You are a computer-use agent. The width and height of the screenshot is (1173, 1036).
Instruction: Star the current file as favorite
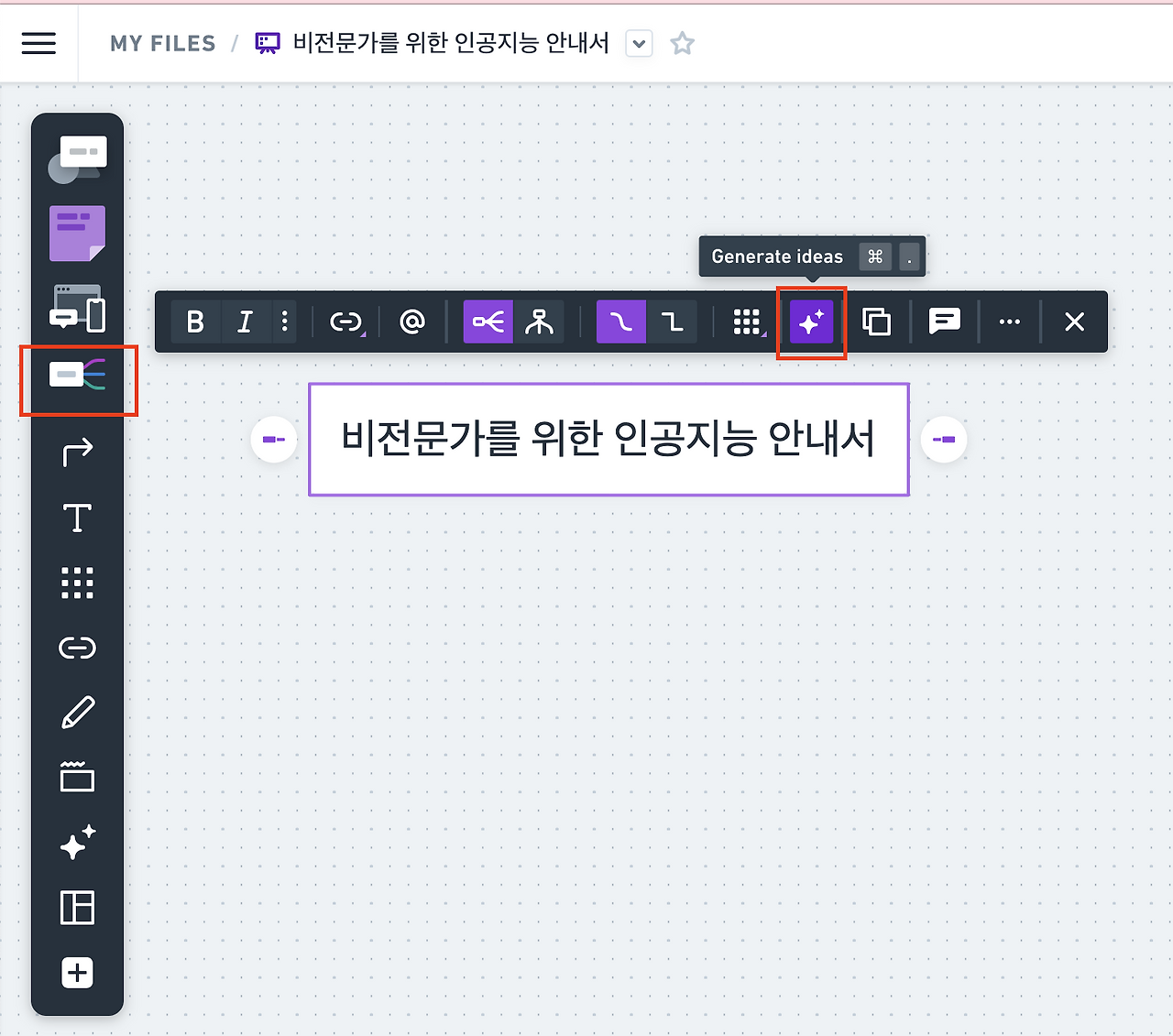[x=682, y=42]
